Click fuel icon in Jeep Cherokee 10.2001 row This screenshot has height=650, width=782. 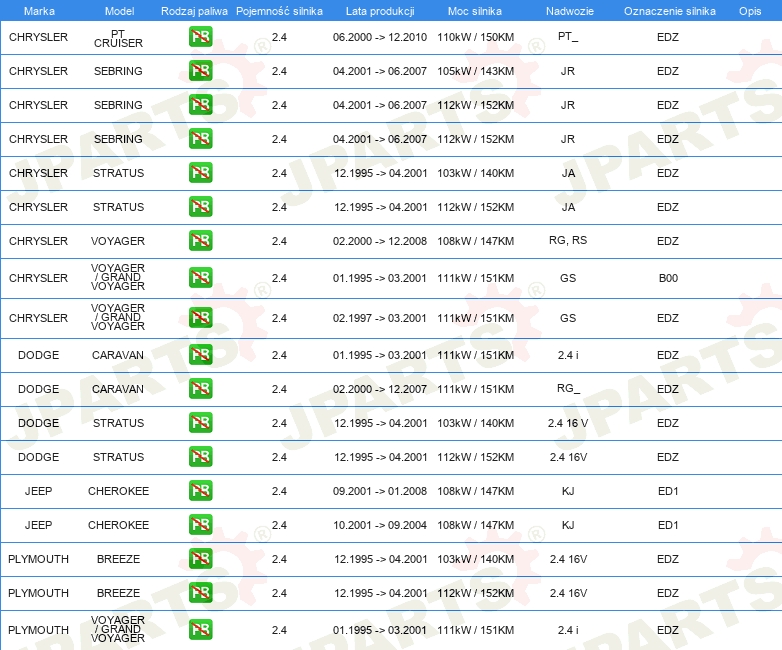(200, 524)
